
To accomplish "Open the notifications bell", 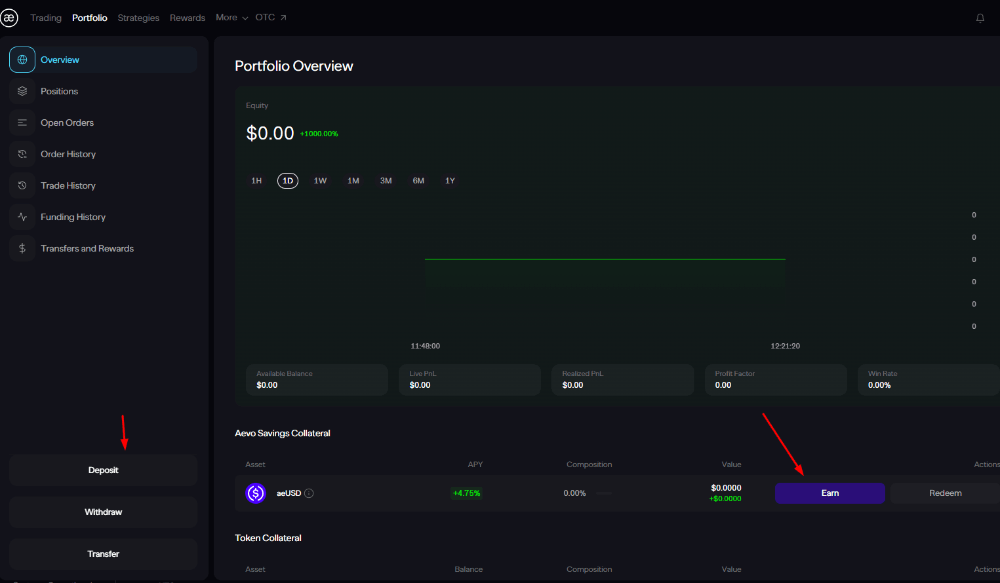I will coord(980,18).
